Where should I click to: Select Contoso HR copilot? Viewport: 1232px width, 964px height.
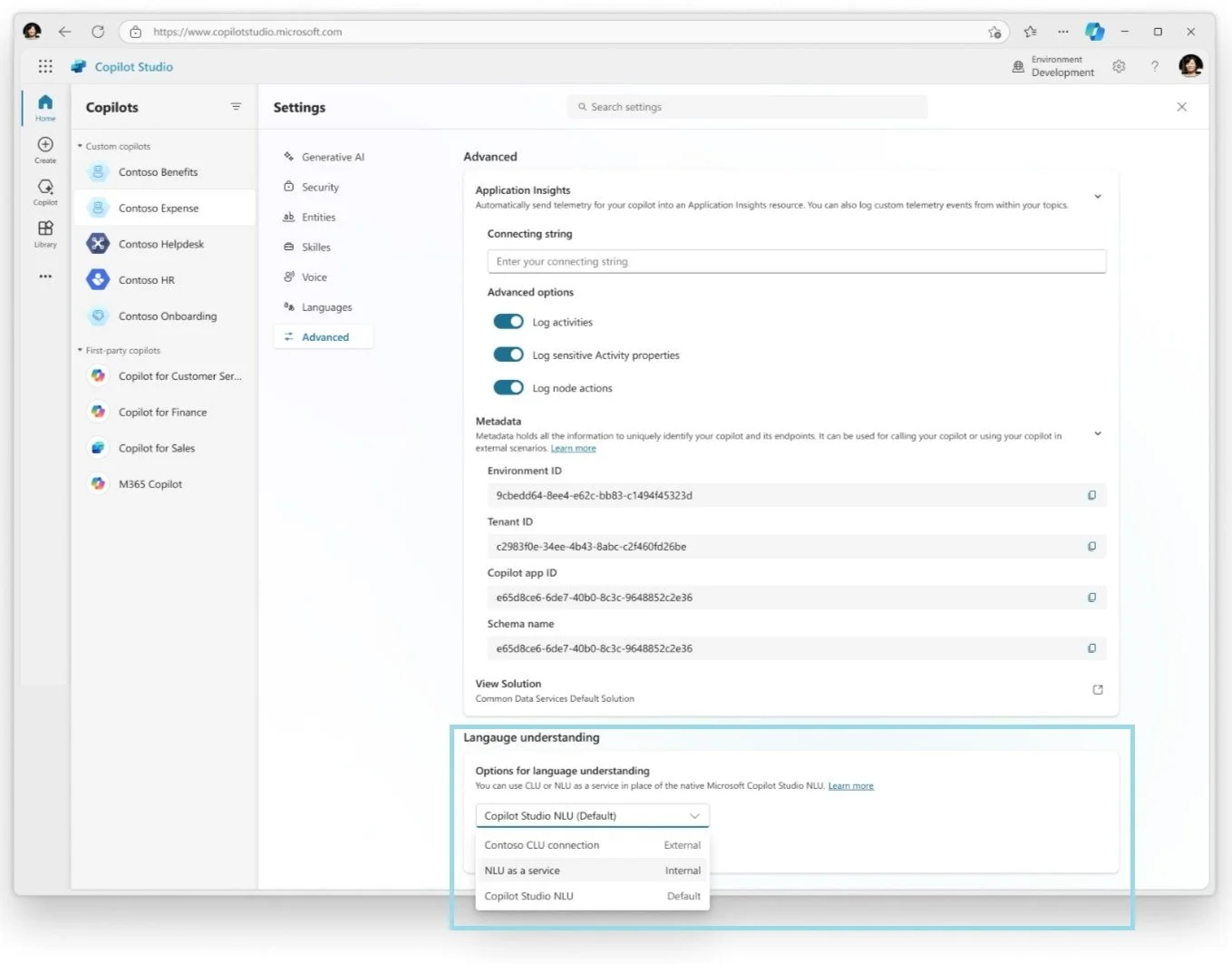point(164,280)
